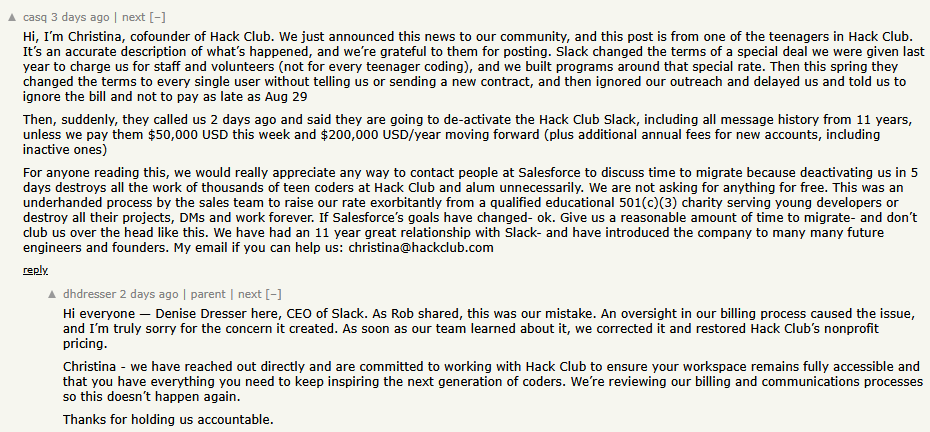
Task: Open the '3 days ago' comment permalink
Action: (80, 17)
